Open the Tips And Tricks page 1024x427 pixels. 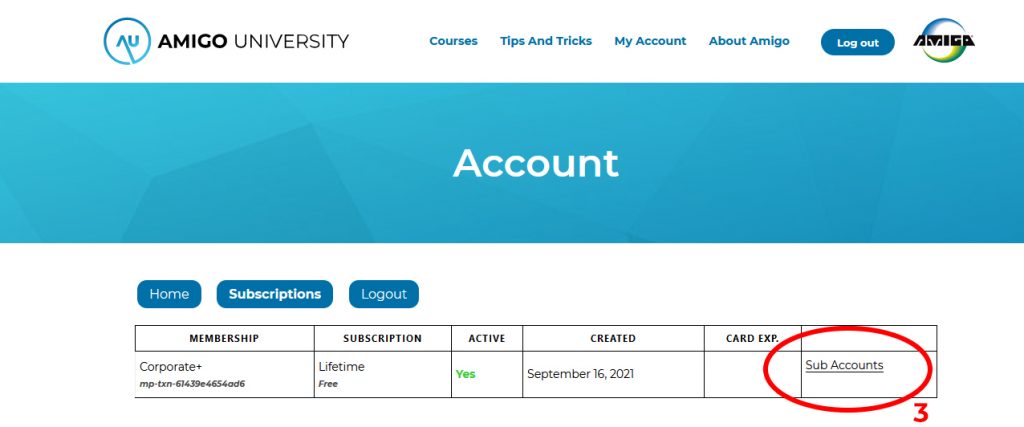[x=546, y=41]
